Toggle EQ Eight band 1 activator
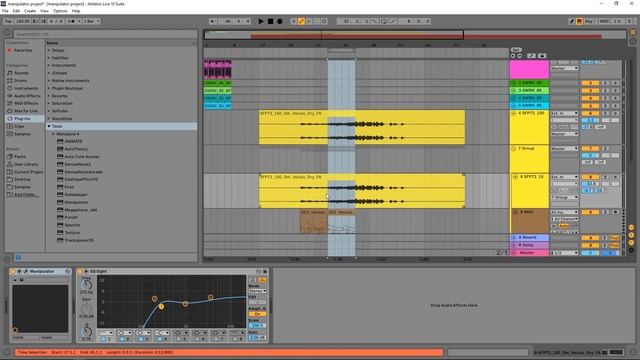The height and width of the screenshot is (360, 640). 103,339
